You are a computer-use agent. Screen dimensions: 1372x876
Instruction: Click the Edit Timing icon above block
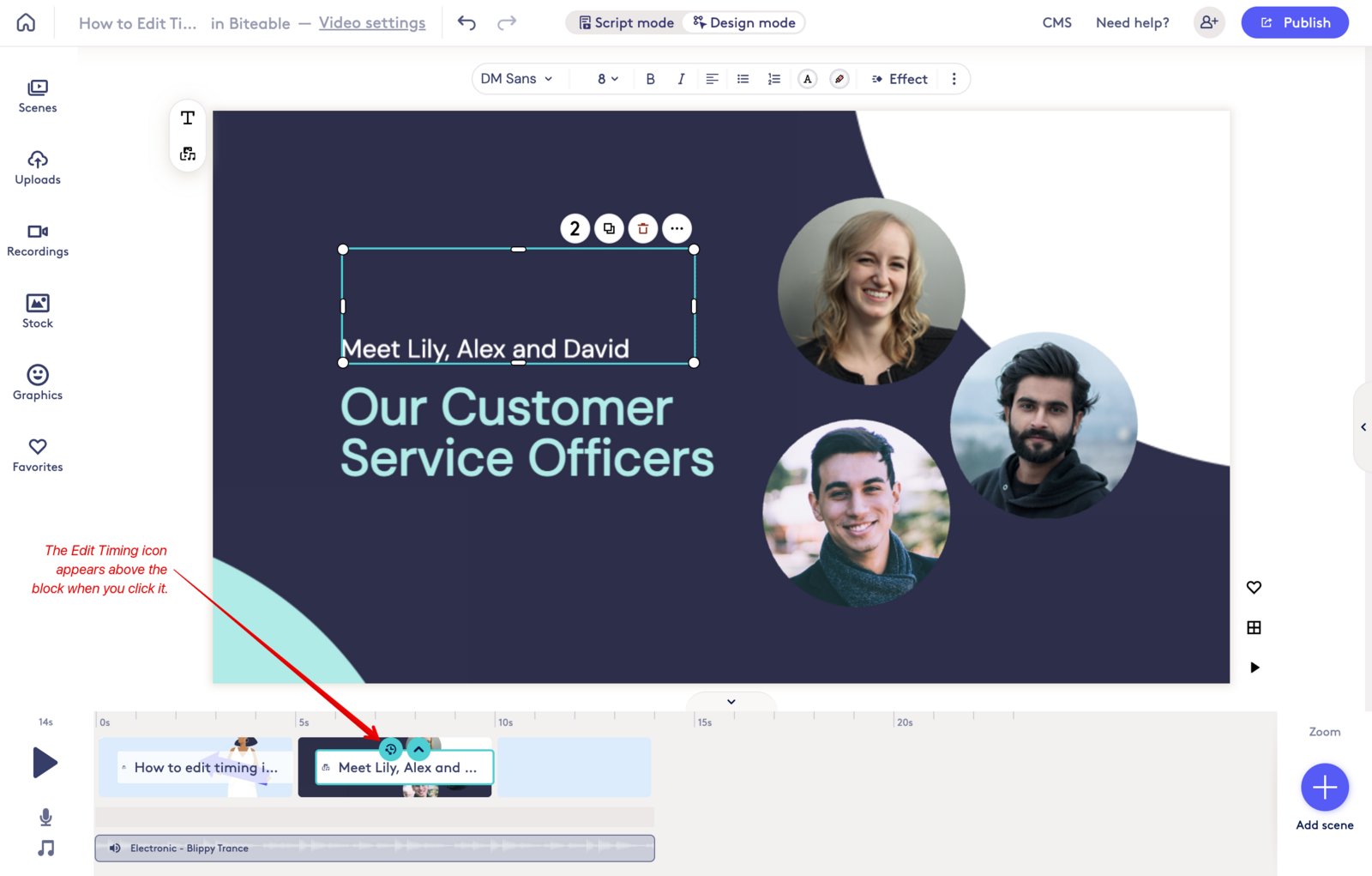[391, 749]
